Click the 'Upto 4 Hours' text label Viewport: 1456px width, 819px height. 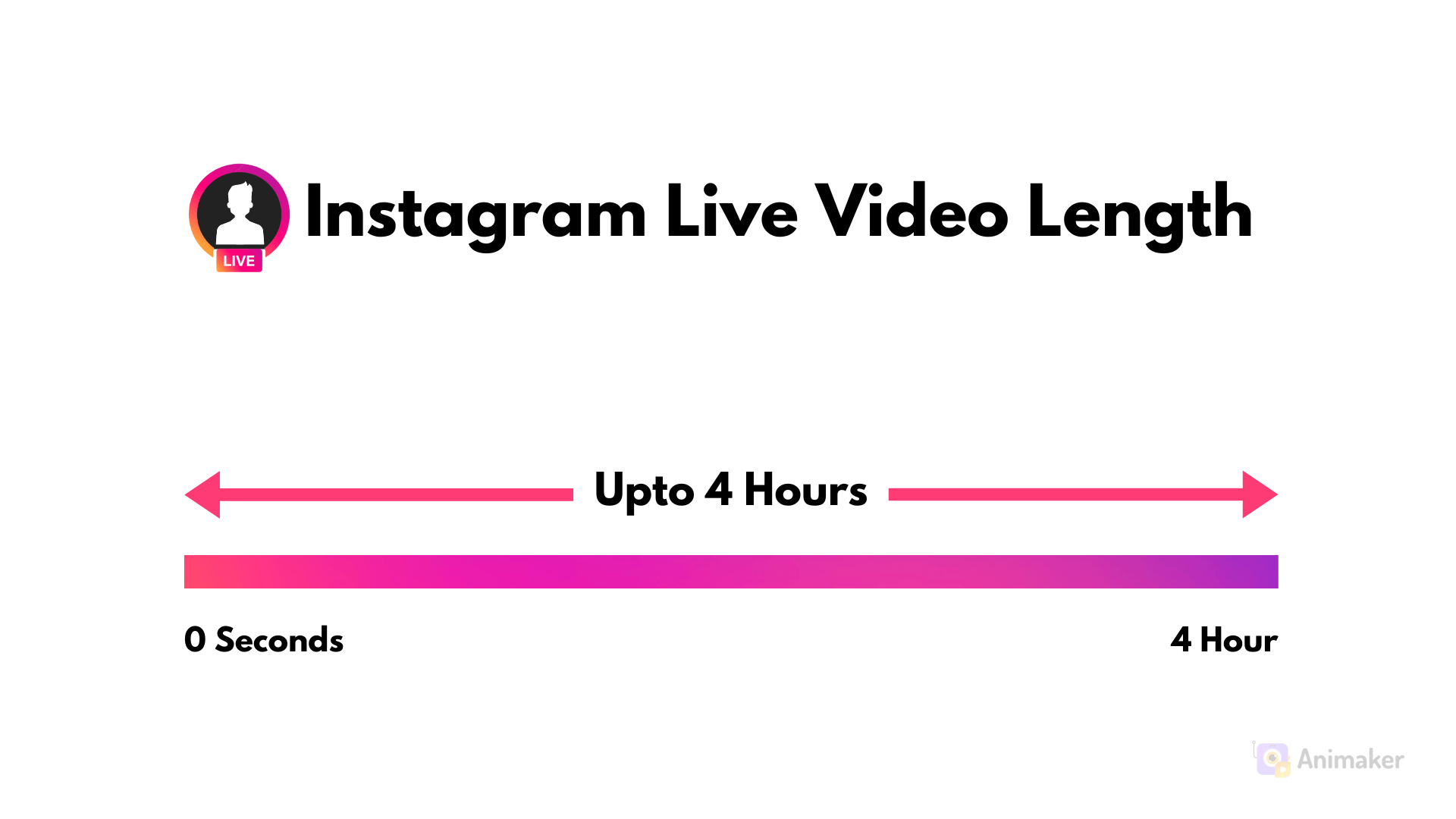click(729, 490)
